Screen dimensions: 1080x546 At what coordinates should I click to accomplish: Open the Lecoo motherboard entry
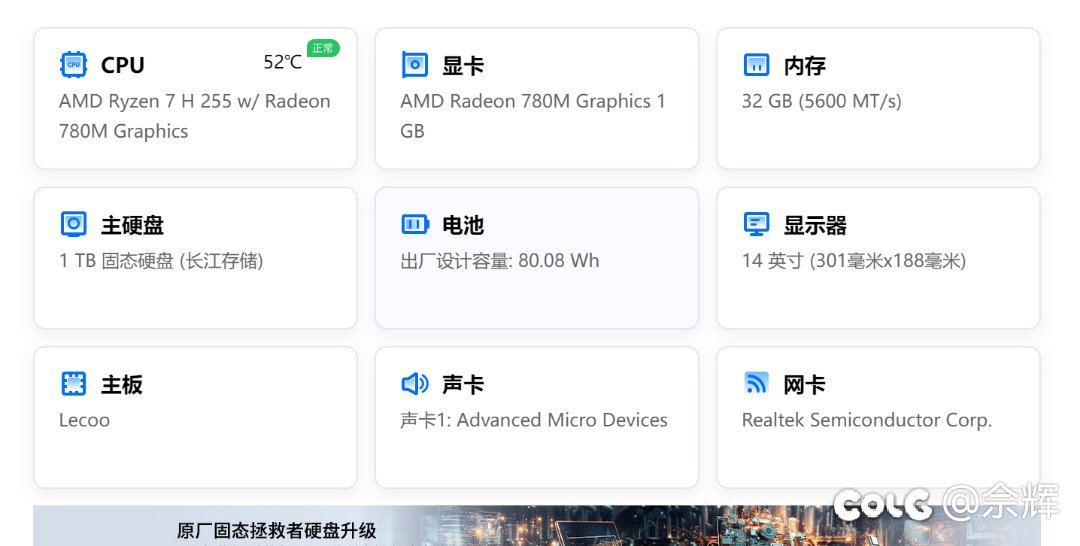tap(84, 420)
